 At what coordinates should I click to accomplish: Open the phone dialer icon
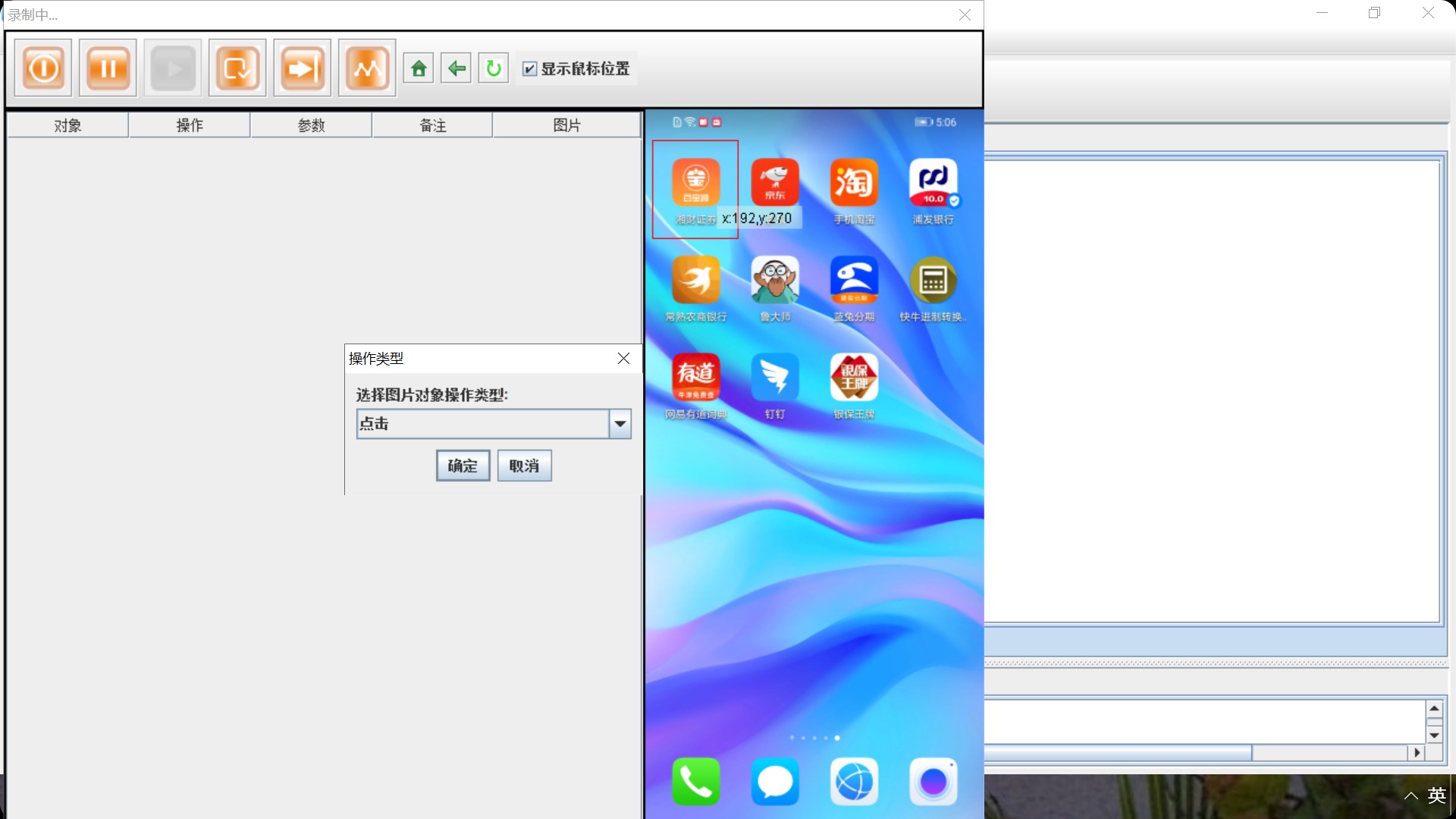[695, 781]
